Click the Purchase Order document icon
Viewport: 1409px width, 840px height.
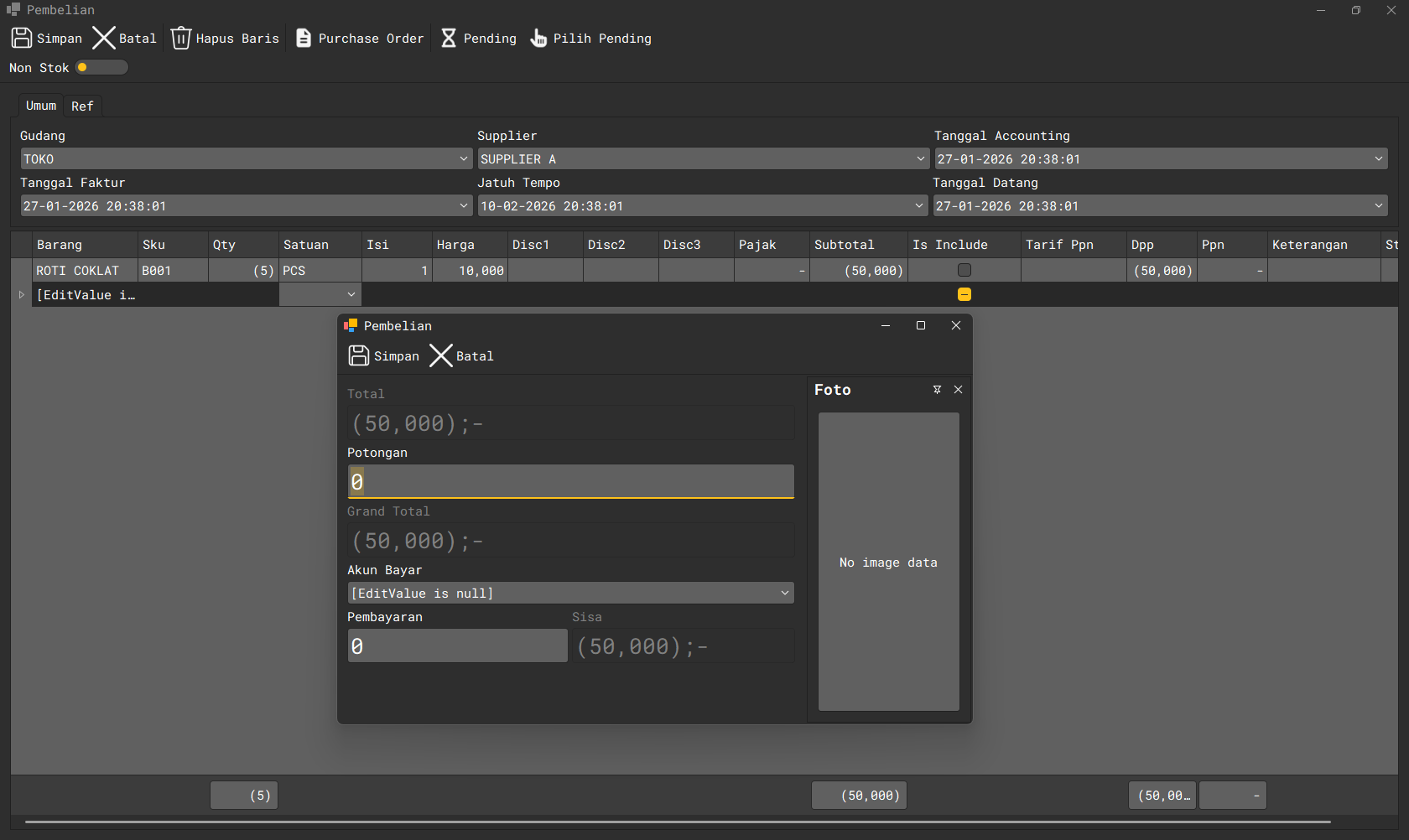(x=304, y=38)
